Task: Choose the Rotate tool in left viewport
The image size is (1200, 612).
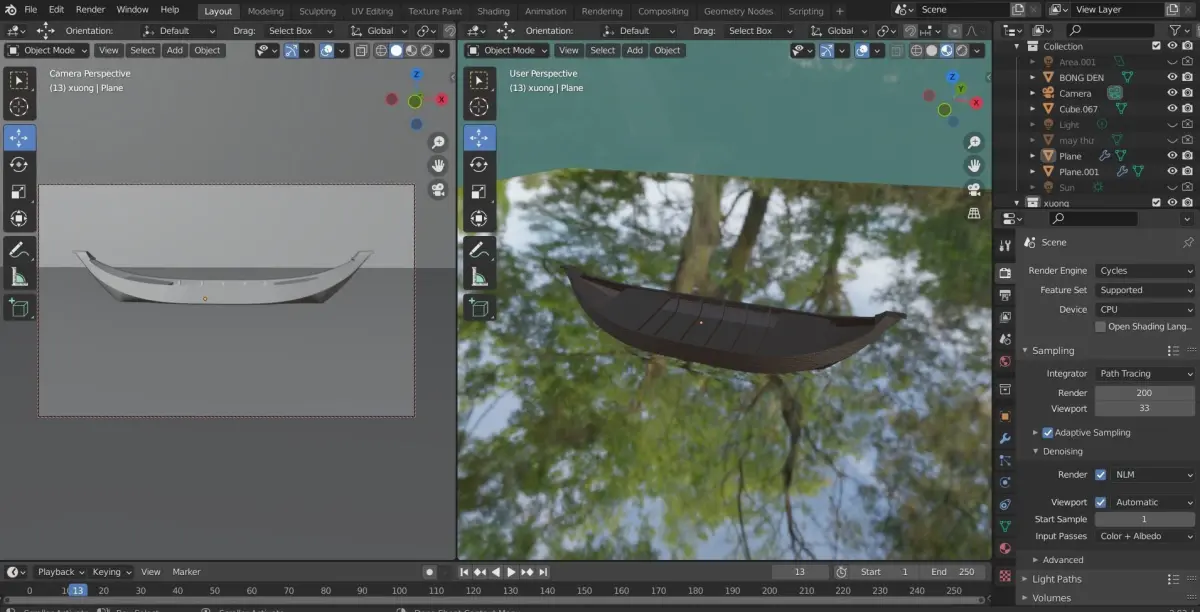Action: [x=19, y=165]
